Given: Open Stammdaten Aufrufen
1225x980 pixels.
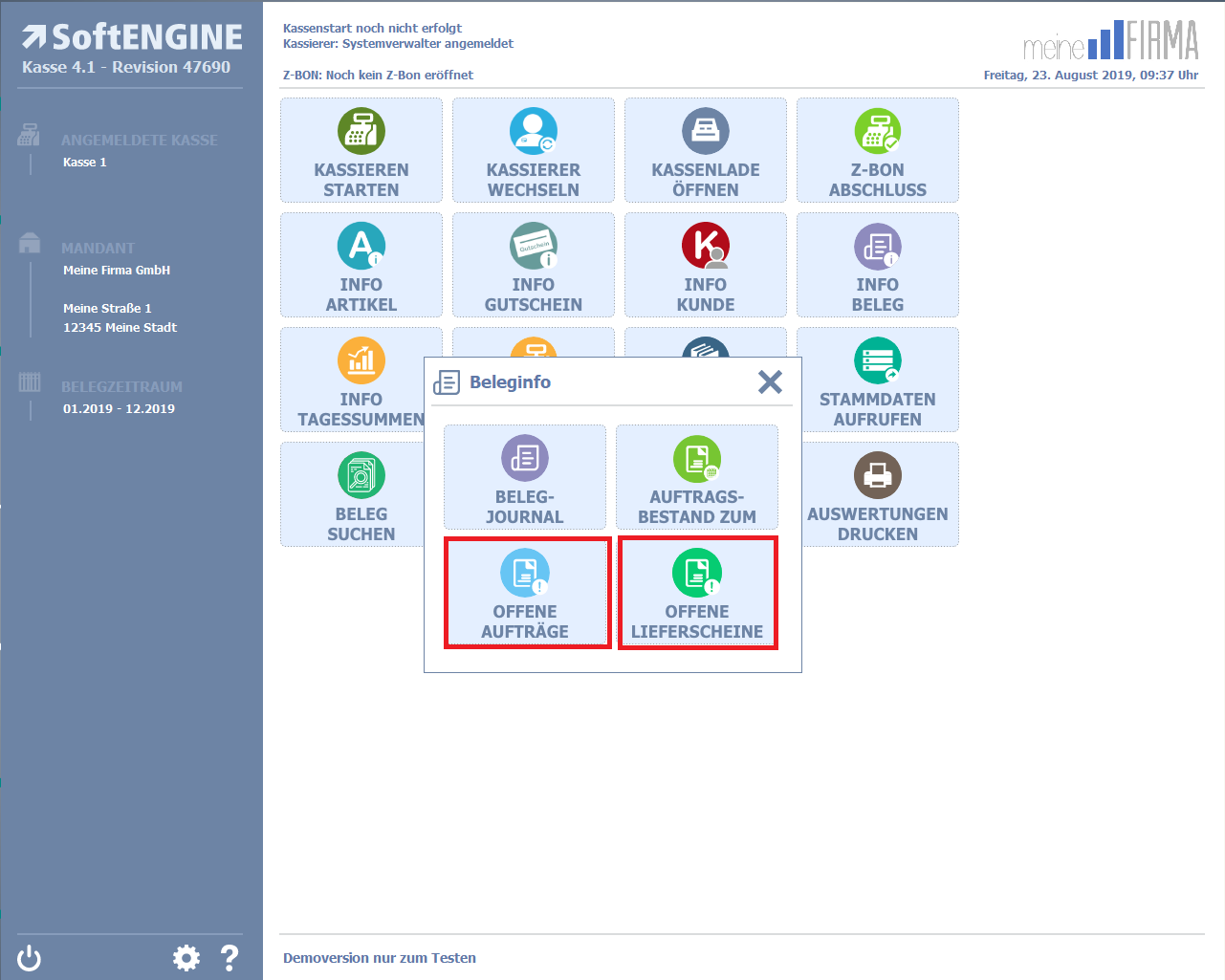Looking at the screenshot, I should tap(877, 380).
